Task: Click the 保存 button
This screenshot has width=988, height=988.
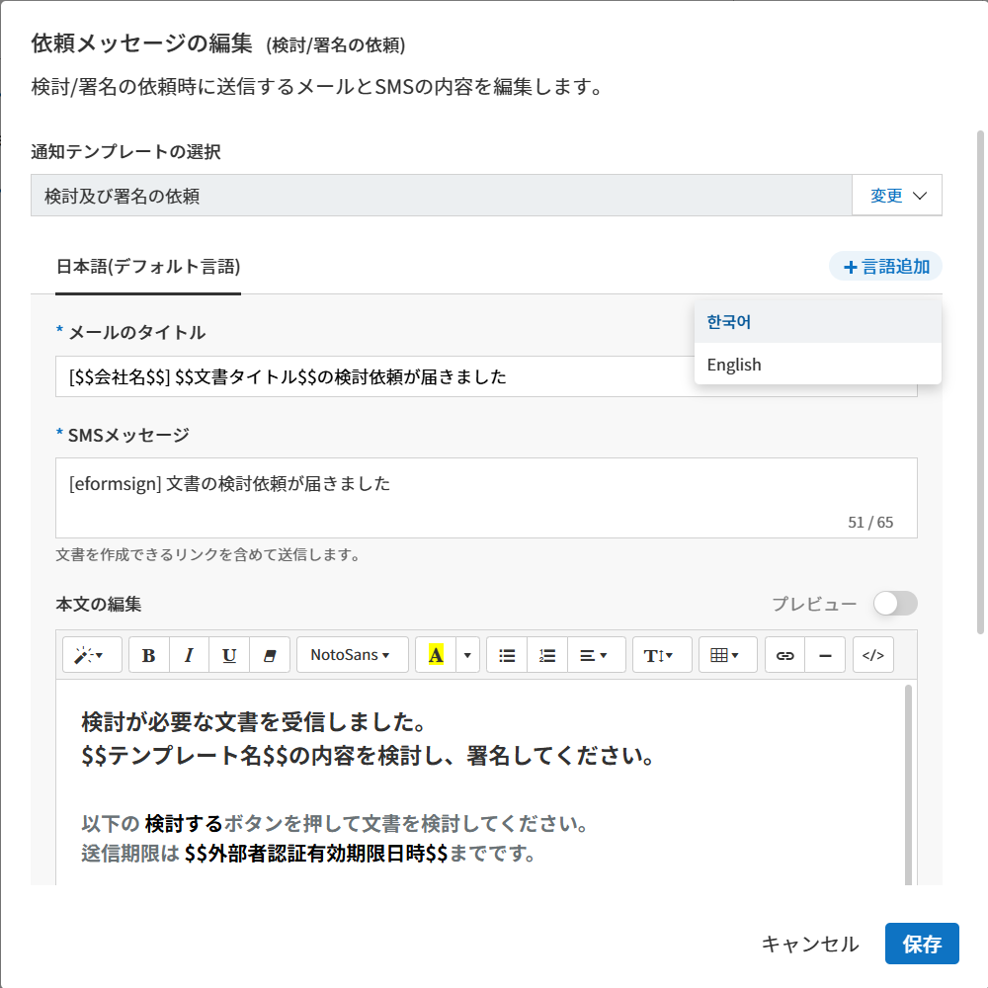Action: [921, 944]
